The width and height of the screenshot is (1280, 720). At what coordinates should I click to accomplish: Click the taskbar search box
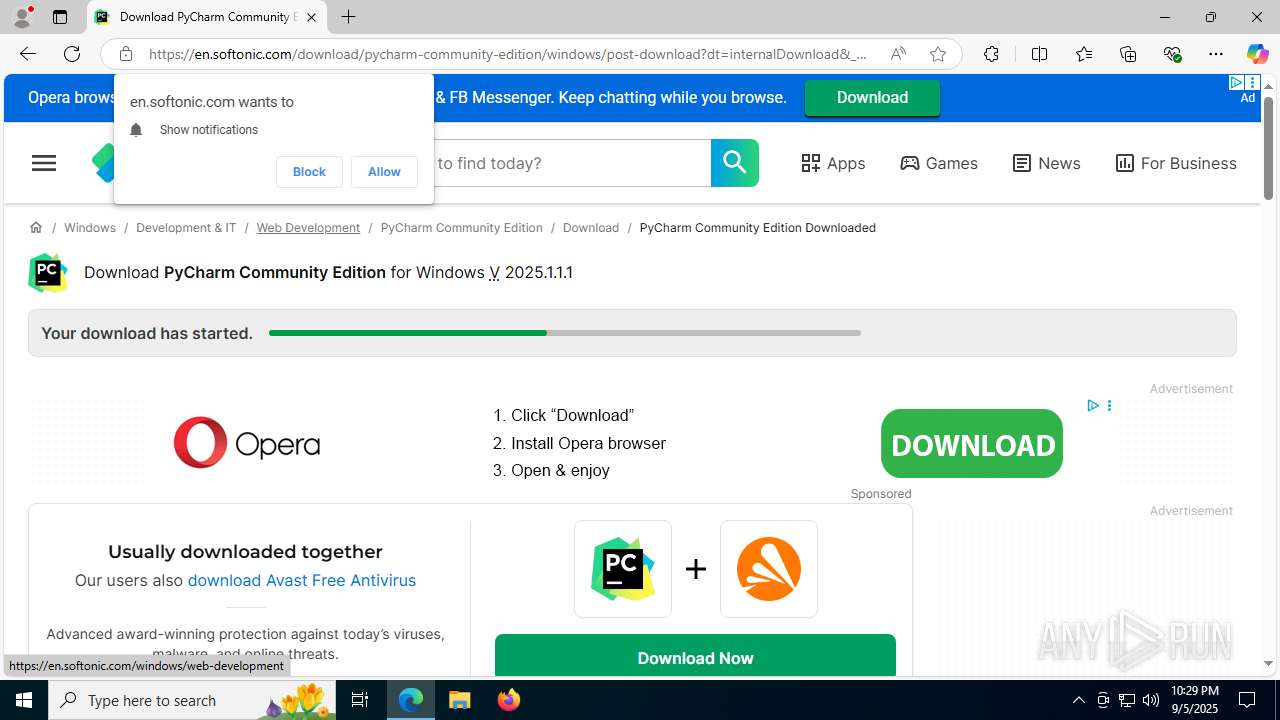(192, 700)
